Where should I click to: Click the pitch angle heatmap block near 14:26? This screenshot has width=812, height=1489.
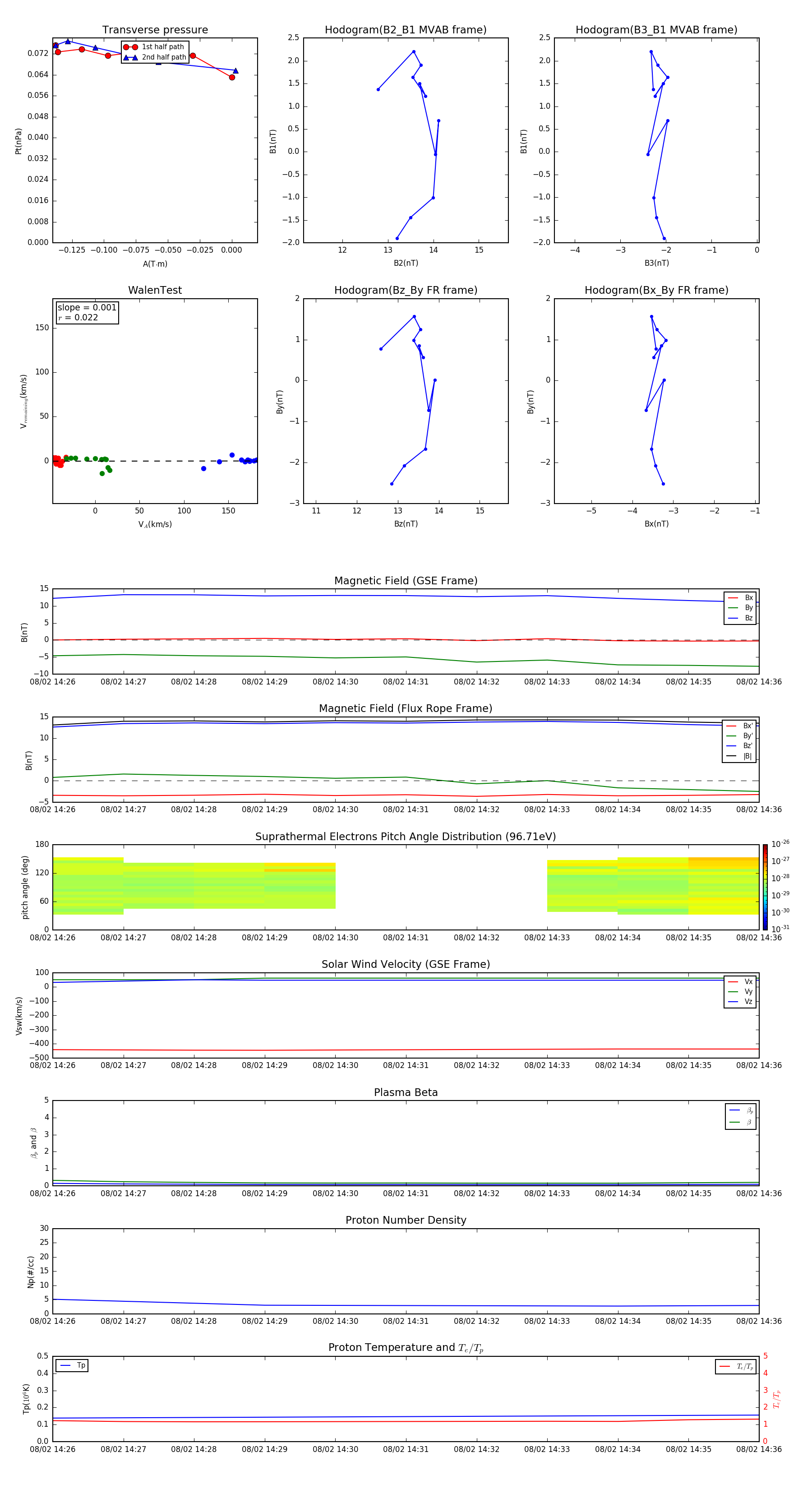click(x=88, y=886)
